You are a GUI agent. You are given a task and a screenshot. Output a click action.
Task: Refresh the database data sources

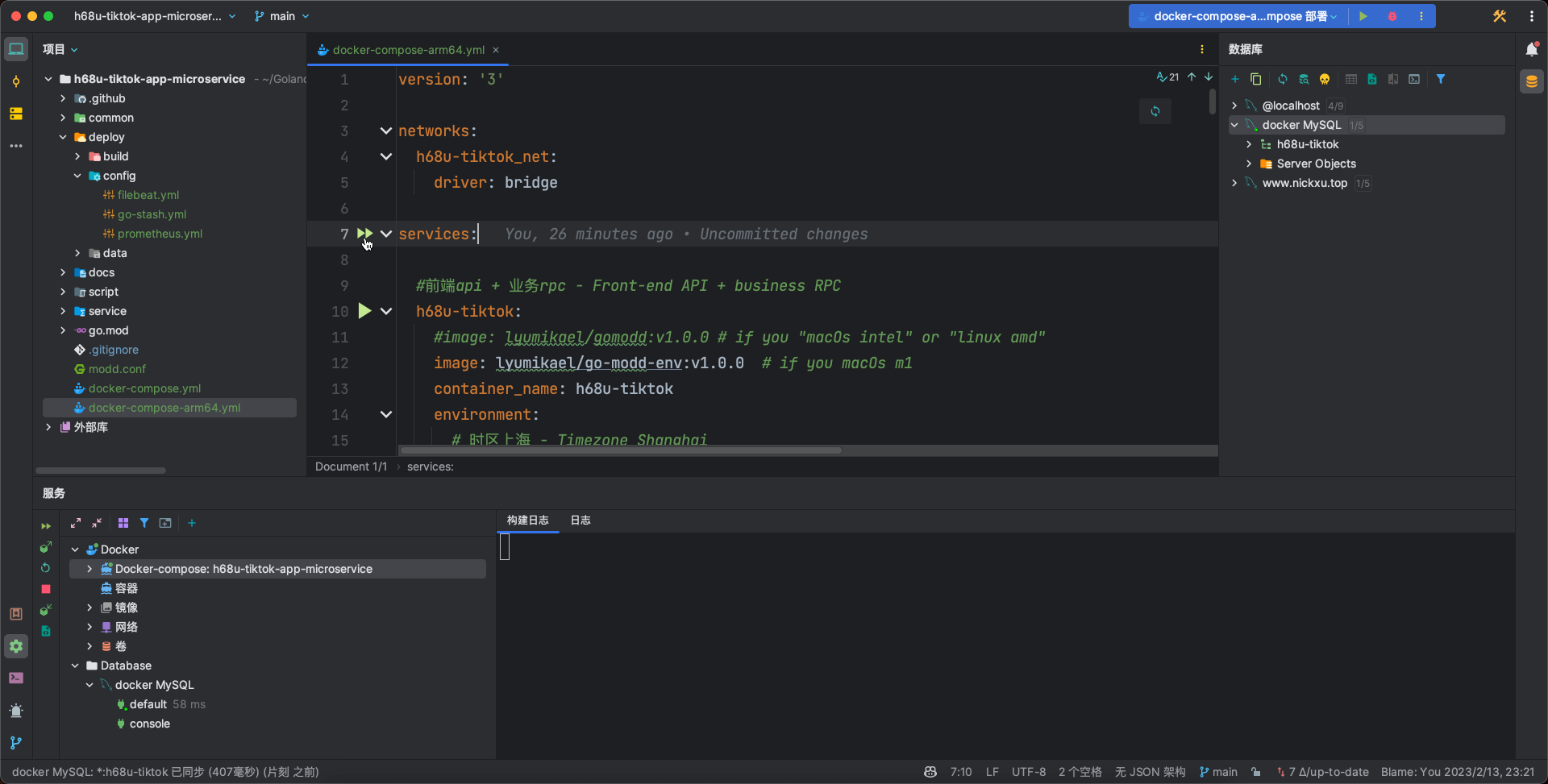[x=1283, y=79]
